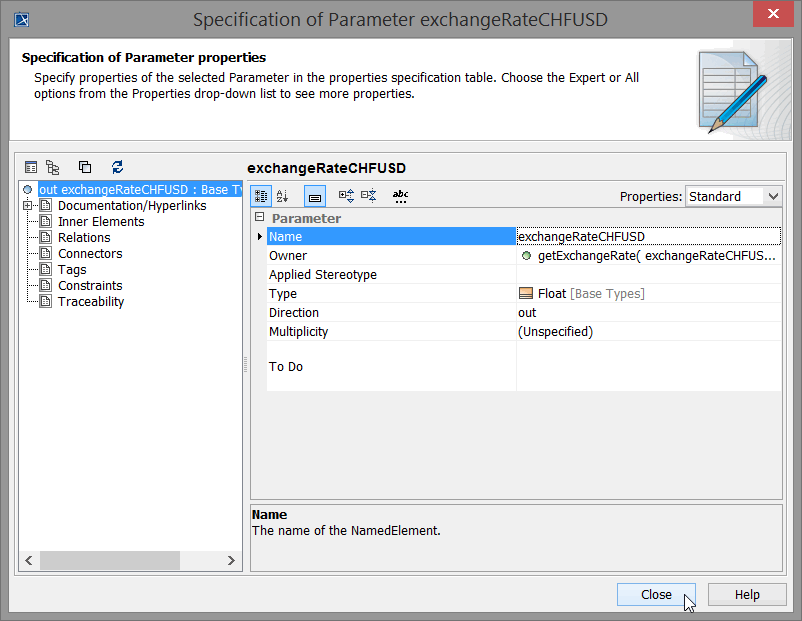
Task: Open the Properties mode dropdown
Action: 733,197
